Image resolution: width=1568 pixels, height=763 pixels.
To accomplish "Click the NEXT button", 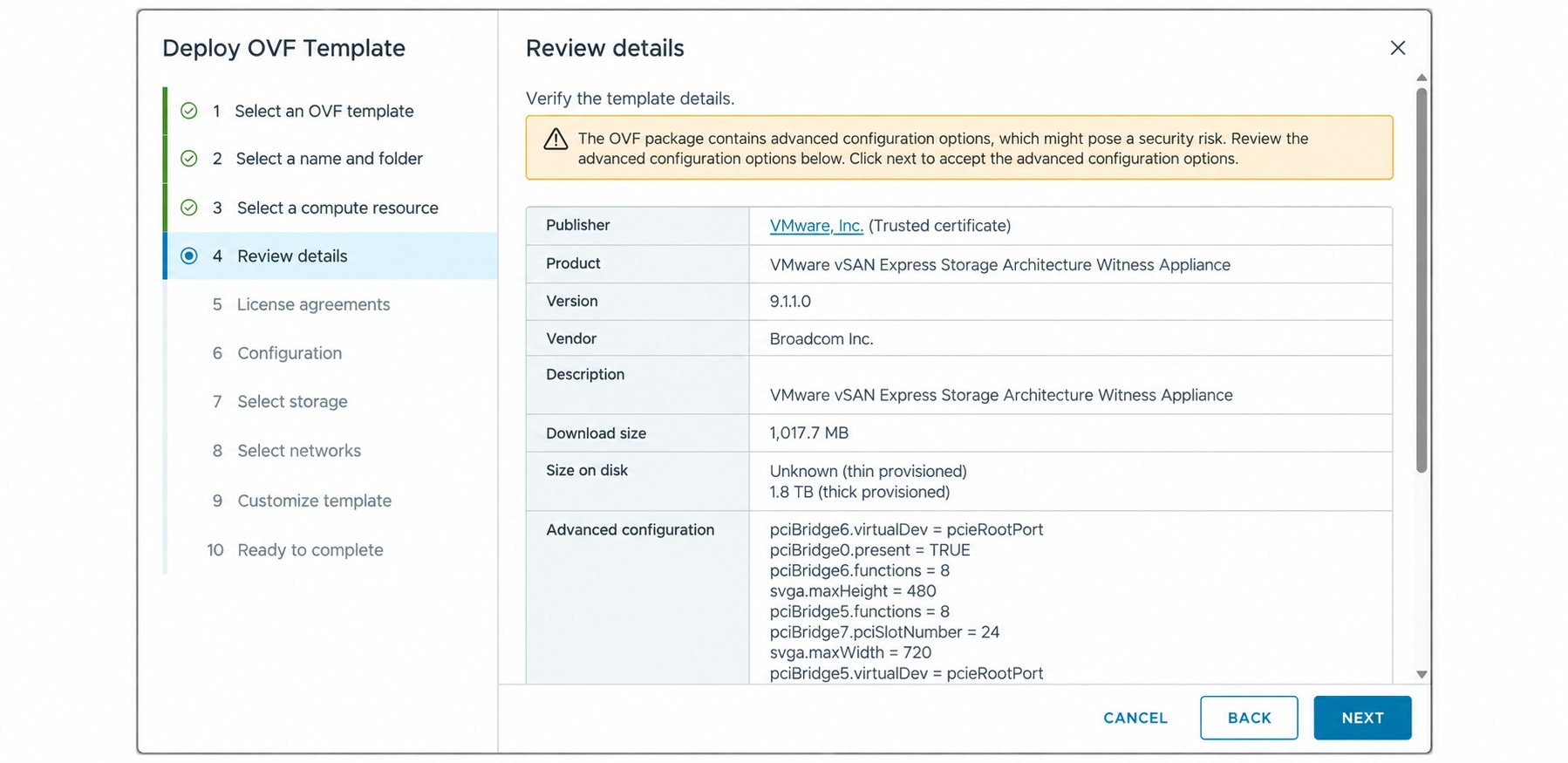I will point(1362,718).
